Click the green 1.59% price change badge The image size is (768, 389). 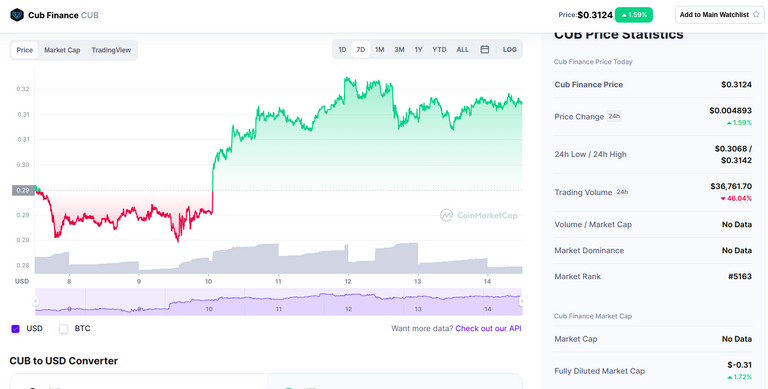(x=634, y=15)
